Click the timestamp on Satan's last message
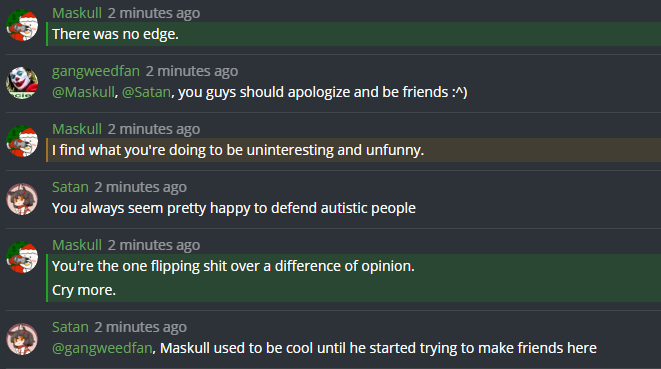The width and height of the screenshot is (661, 369). coord(140,327)
